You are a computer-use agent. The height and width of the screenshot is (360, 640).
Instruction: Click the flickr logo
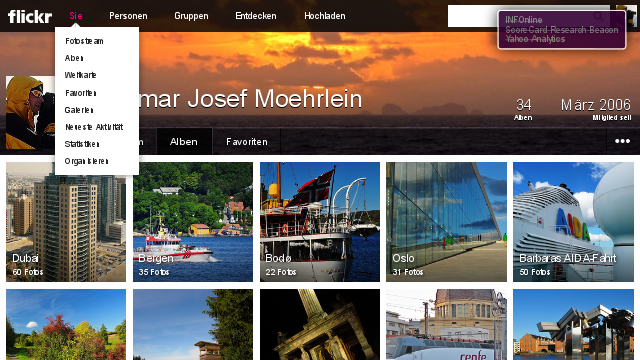30,16
